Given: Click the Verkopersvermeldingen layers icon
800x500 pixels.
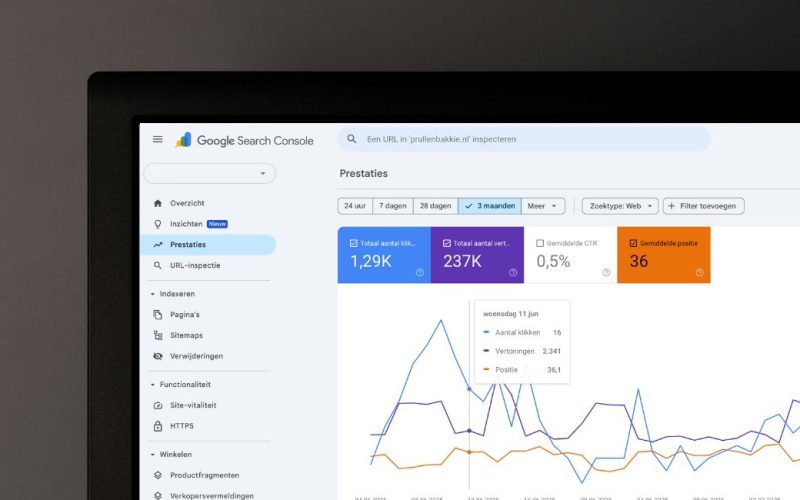Looking at the screenshot, I should 158,495.
